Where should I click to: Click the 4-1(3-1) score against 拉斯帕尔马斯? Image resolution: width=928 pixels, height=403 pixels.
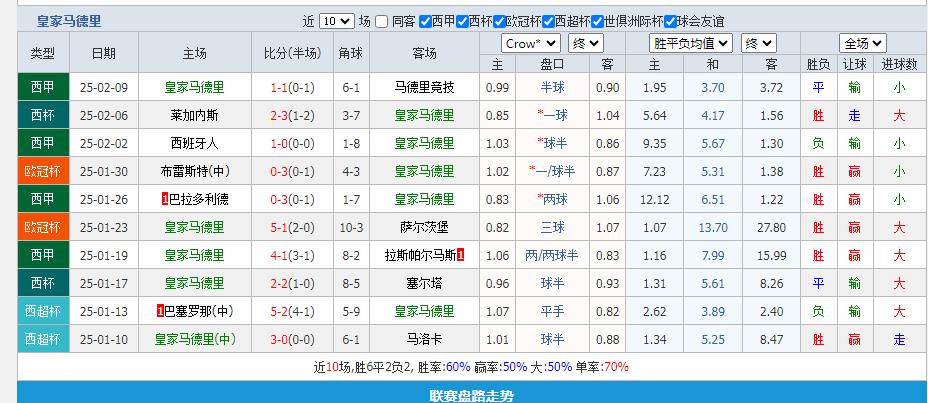[x=292, y=256]
